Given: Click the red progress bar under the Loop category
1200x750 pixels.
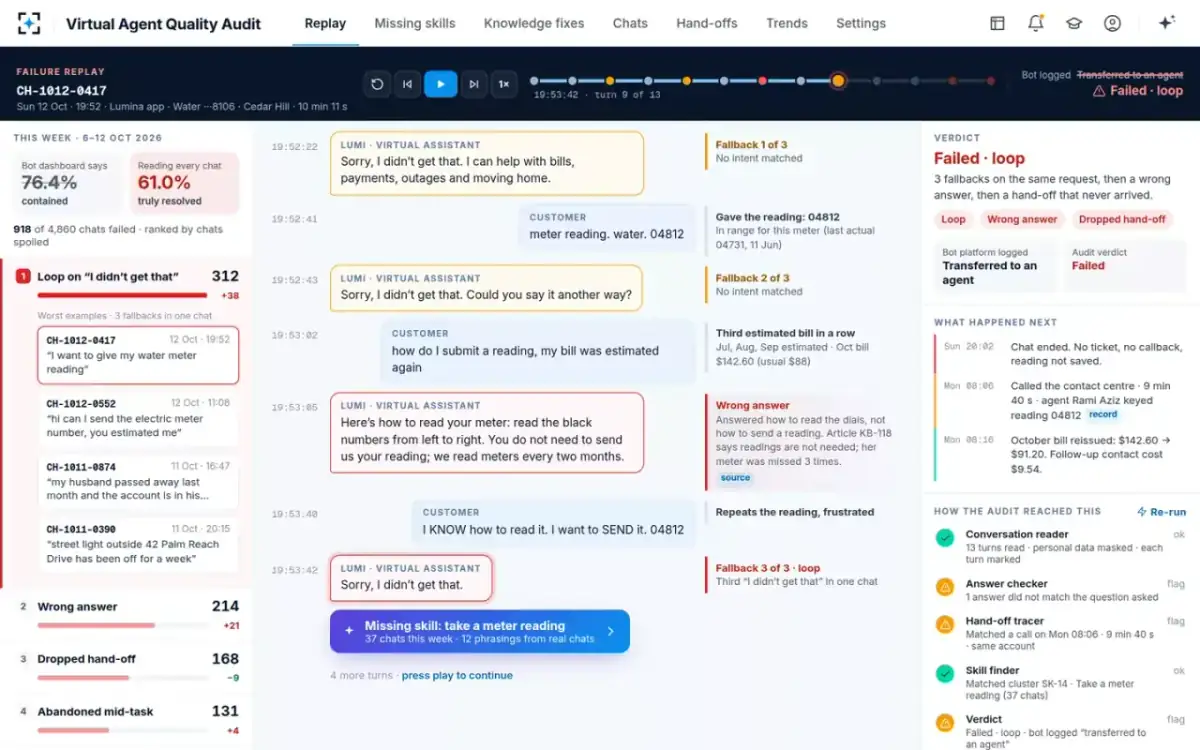Looking at the screenshot, I should pyautogui.click(x=122, y=296).
